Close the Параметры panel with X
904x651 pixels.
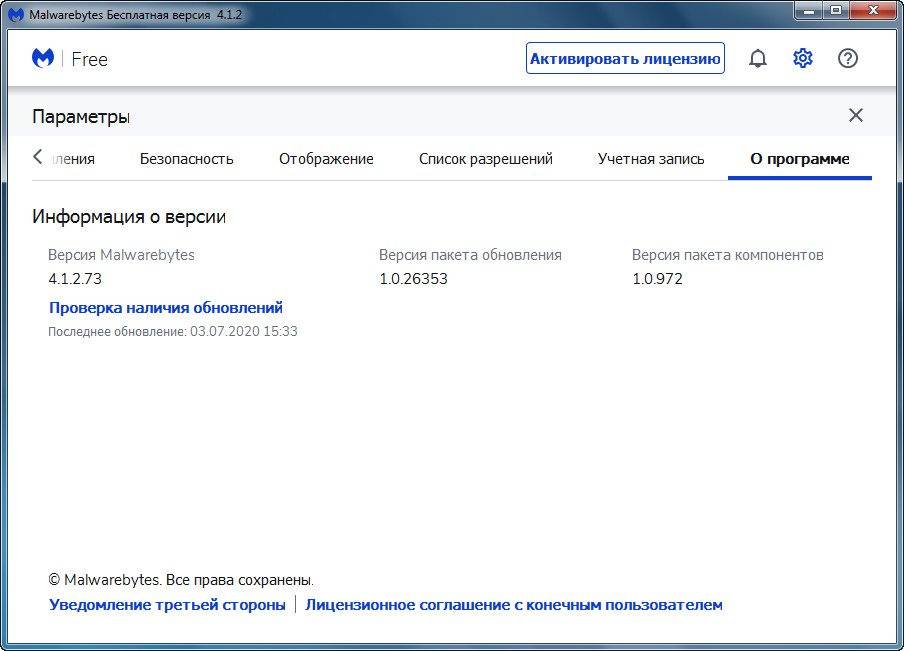856,115
